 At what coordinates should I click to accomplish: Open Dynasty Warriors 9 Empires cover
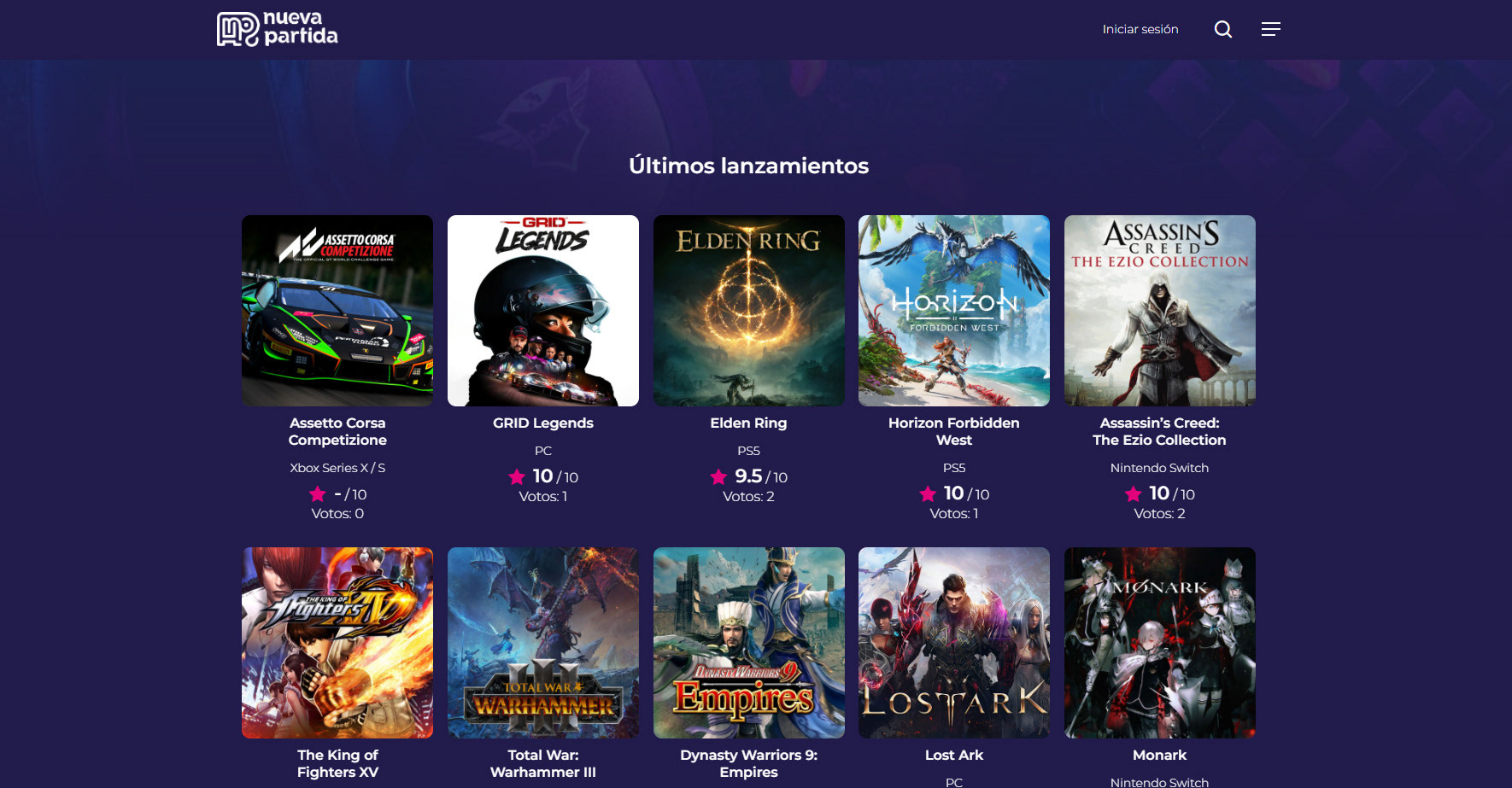tap(749, 643)
